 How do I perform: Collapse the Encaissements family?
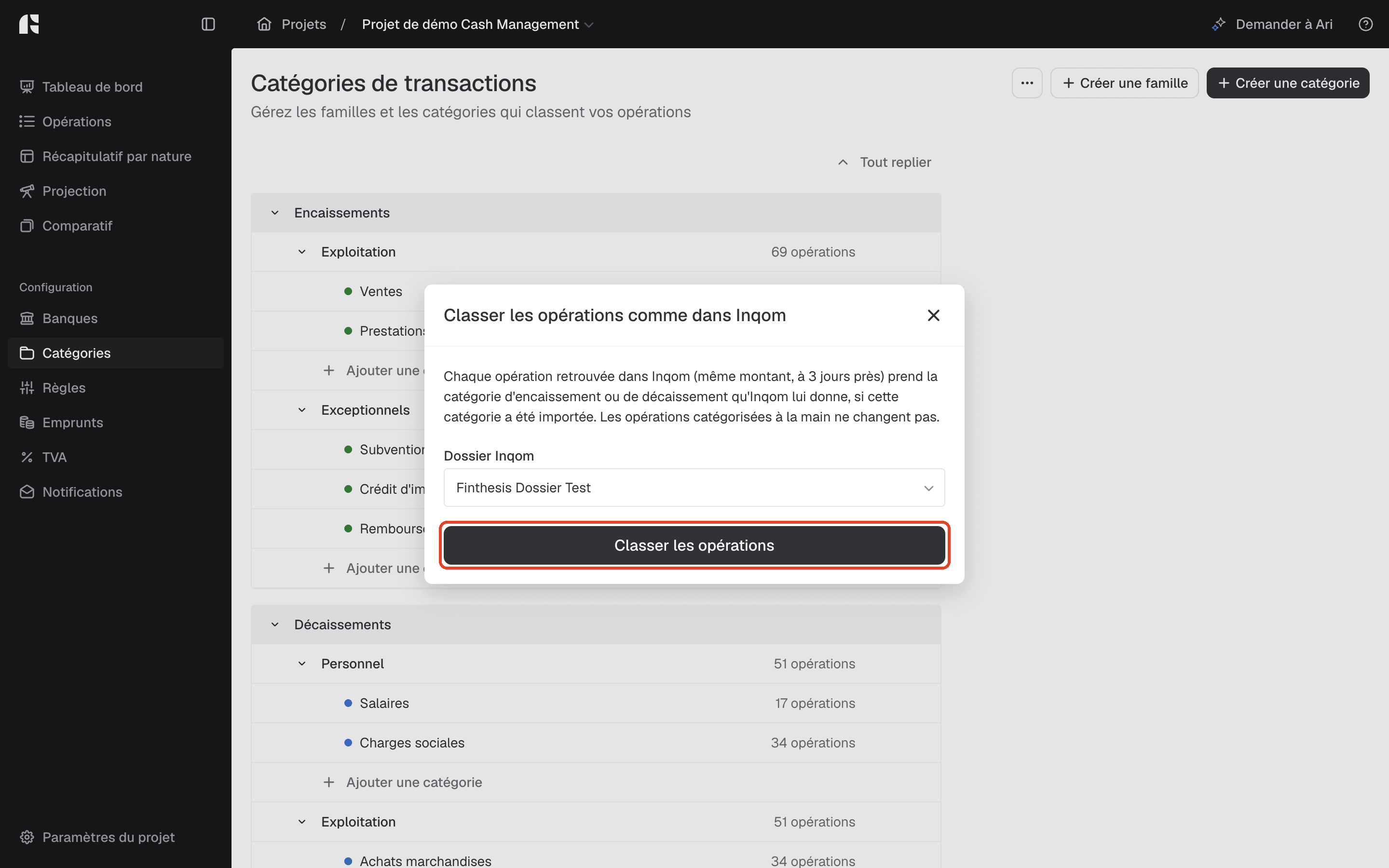[275, 213]
